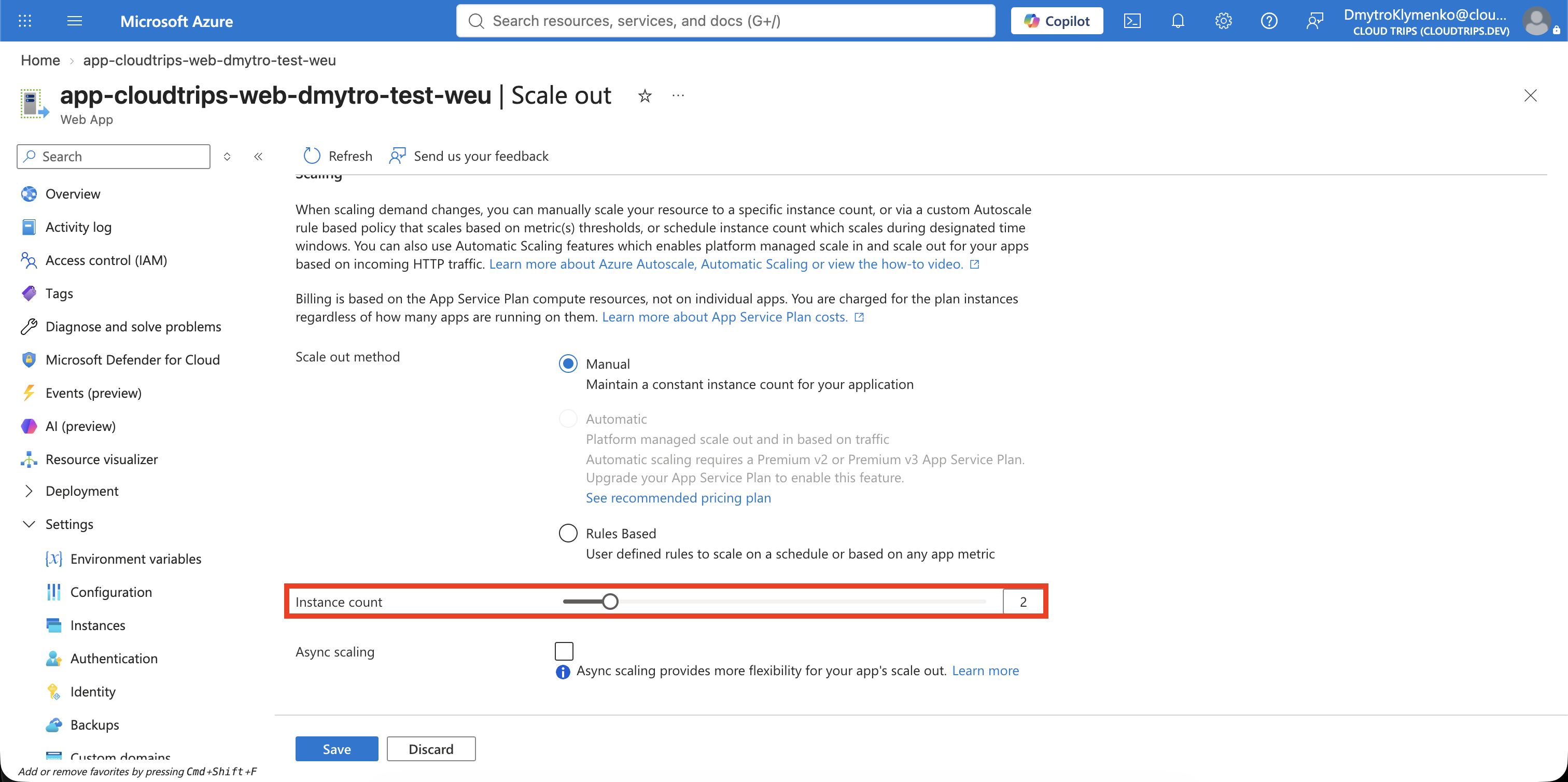
Task: Click the Resource visualizer icon
Action: pos(29,459)
